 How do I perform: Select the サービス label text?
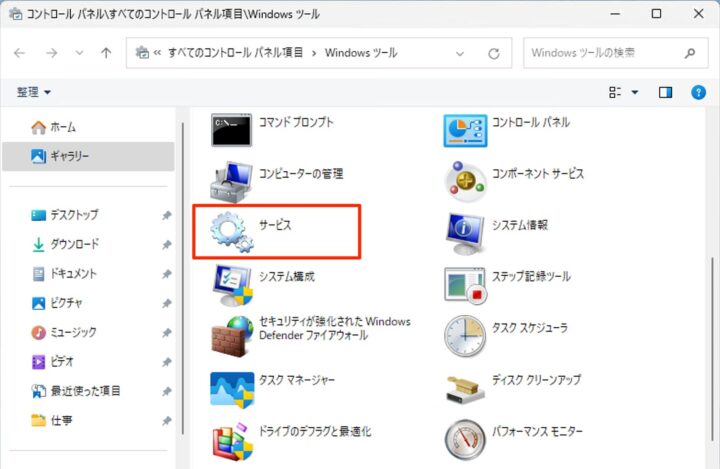tap(275, 225)
